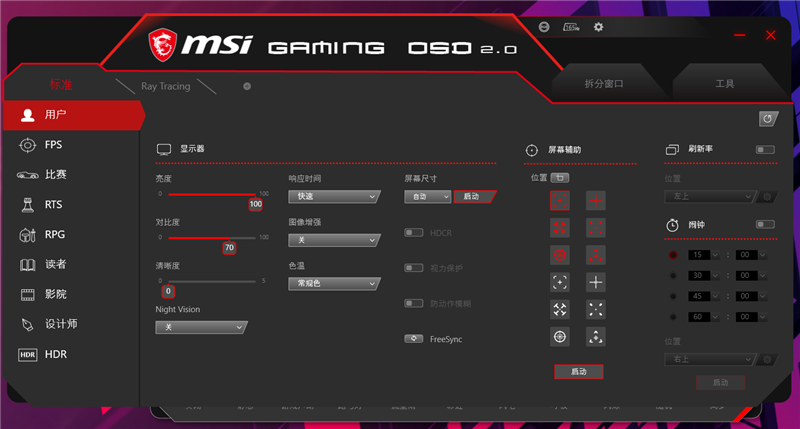Open the RTS chess-piece mode
Image resolution: width=800 pixels, height=429 pixels.
point(71,205)
